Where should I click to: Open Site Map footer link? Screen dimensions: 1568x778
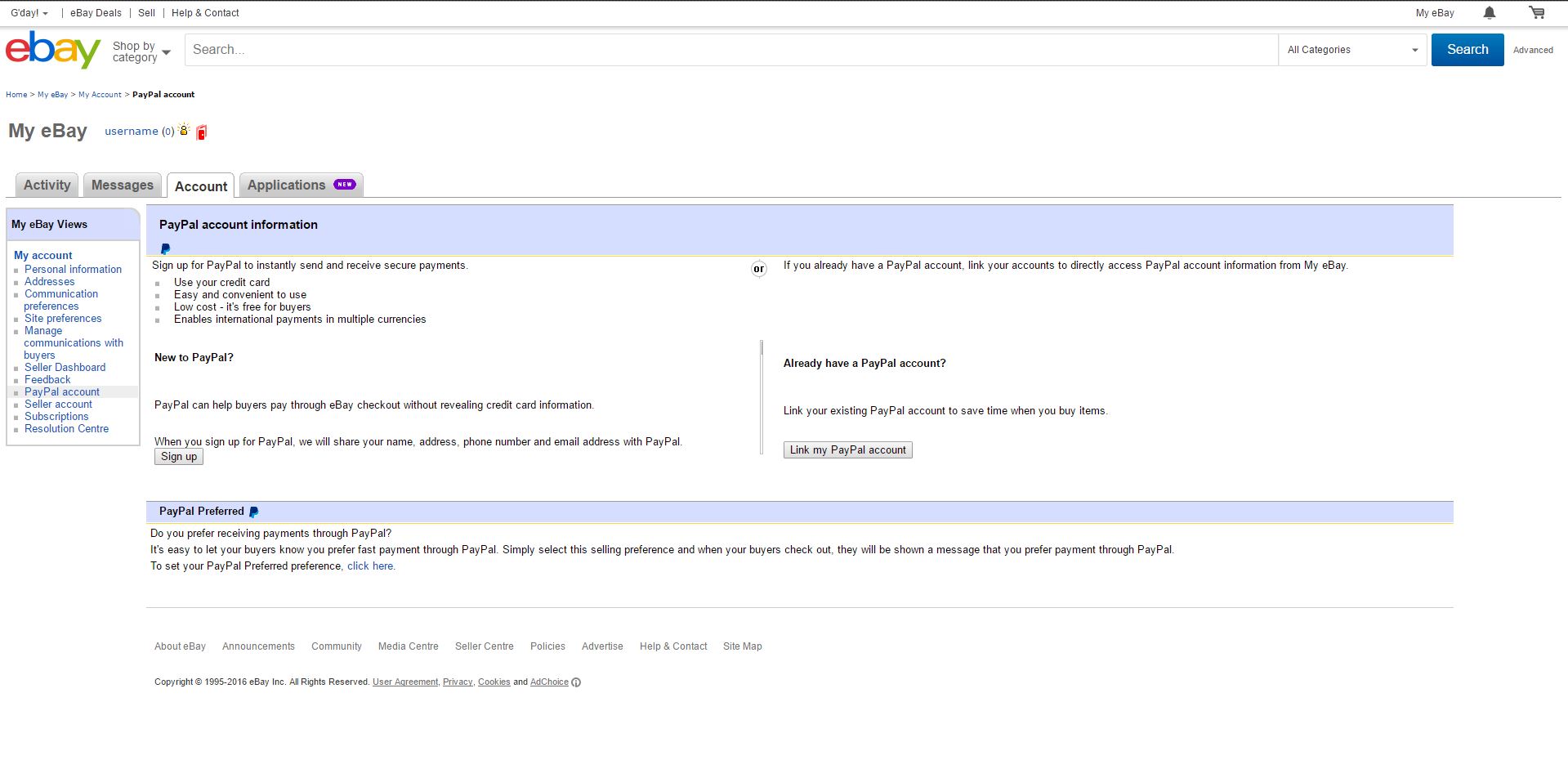click(x=743, y=646)
